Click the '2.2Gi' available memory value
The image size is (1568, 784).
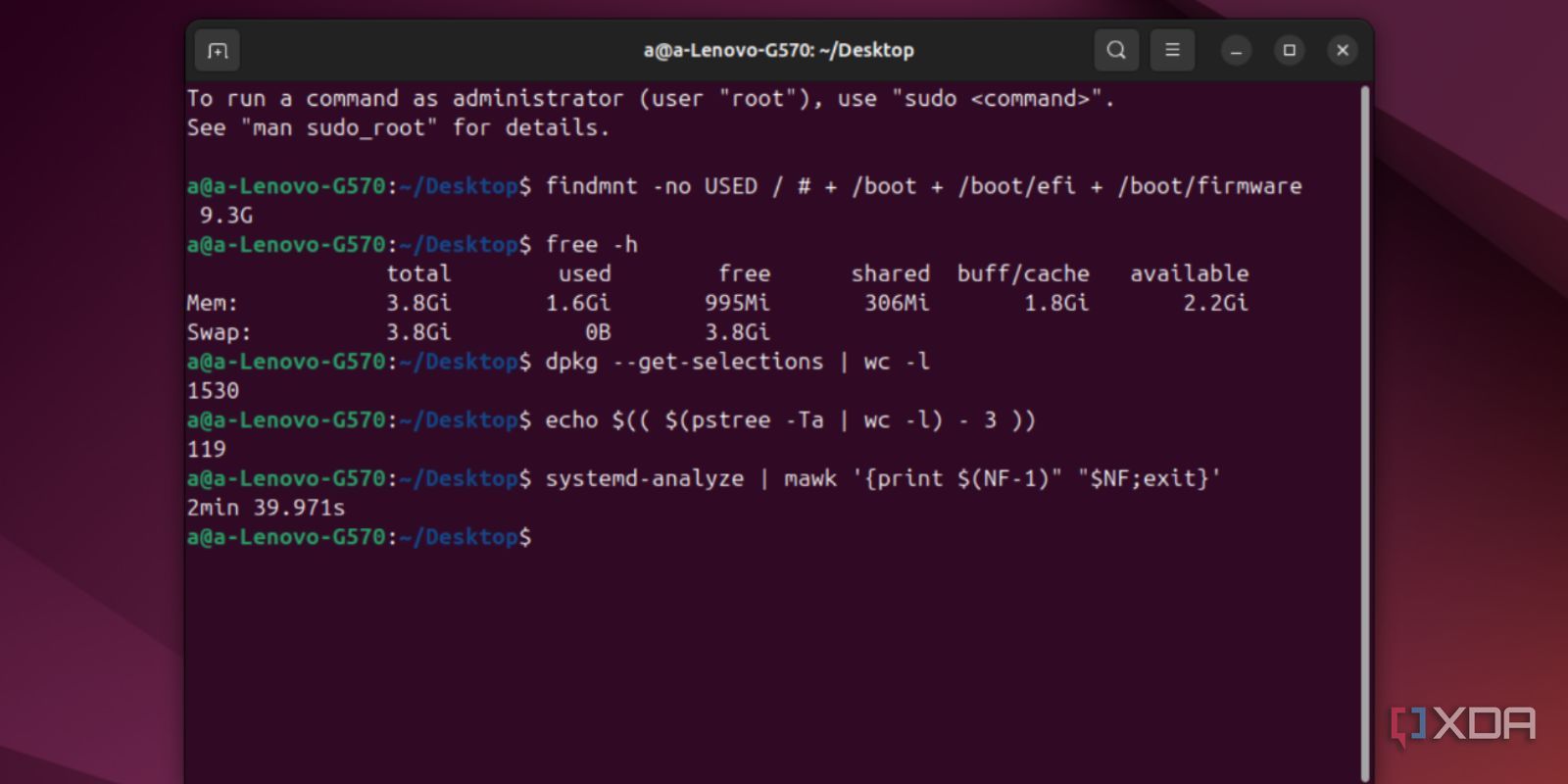(x=1216, y=304)
